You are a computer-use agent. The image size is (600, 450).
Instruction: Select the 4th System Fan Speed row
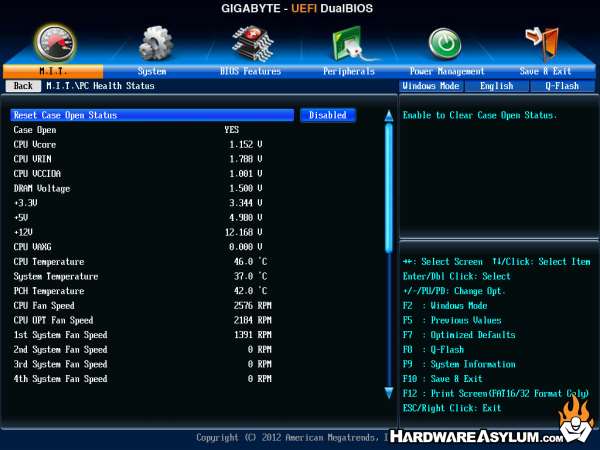click(x=142, y=379)
